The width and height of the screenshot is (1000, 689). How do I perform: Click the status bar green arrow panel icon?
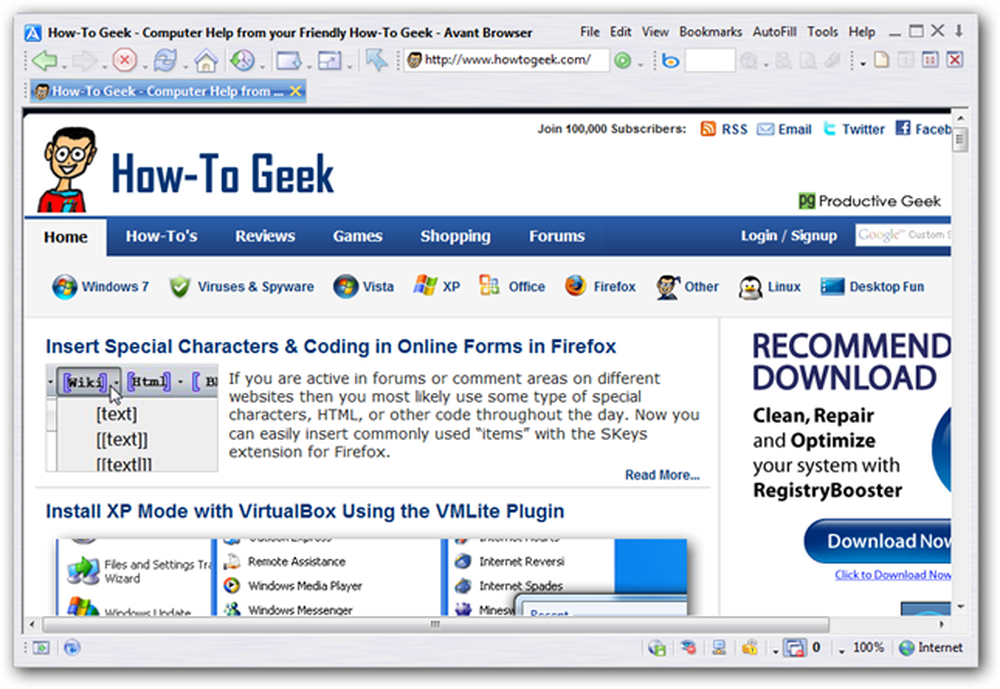coord(41,648)
